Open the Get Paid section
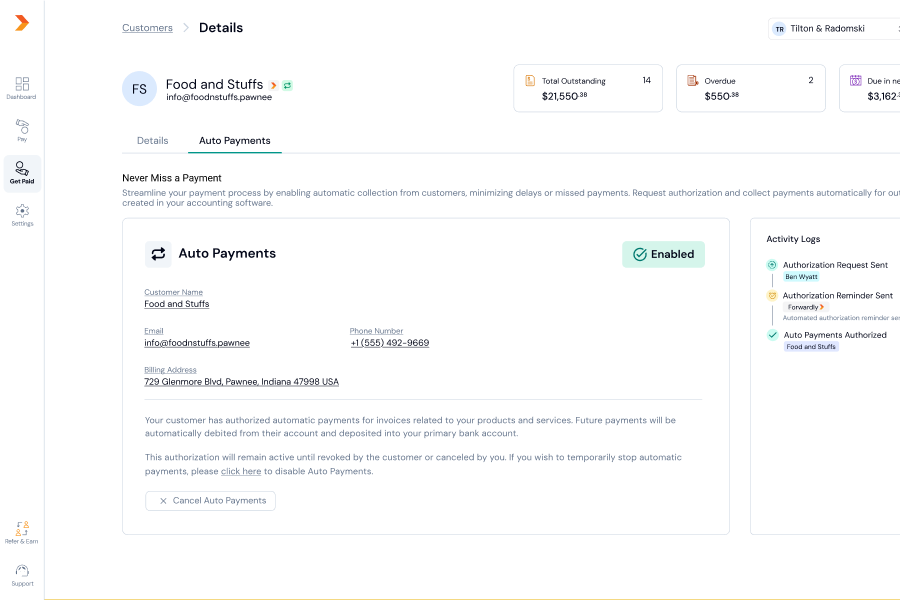The height and width of the screenshot is (600, 900). pos(22,173)
